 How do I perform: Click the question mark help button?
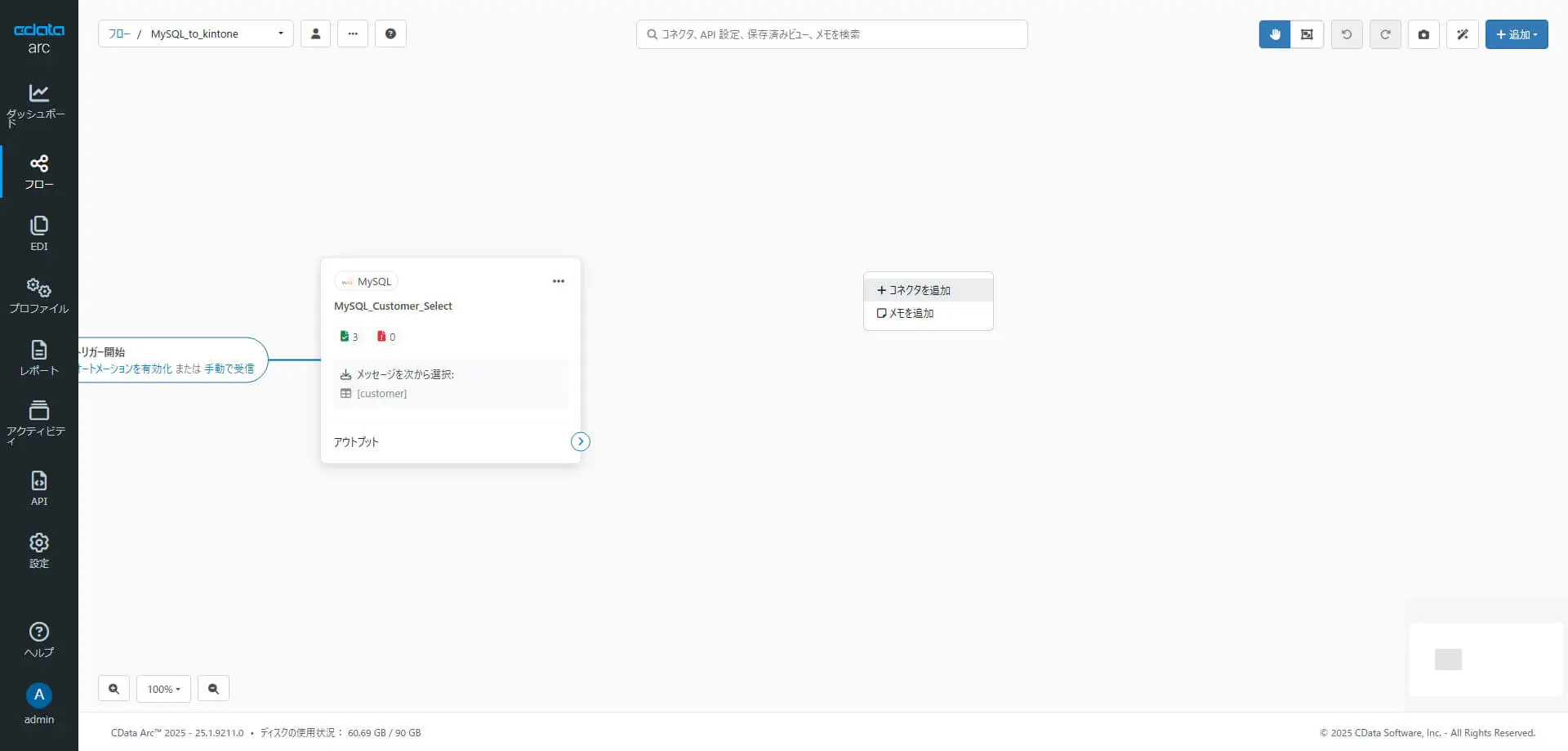(390, 34)
